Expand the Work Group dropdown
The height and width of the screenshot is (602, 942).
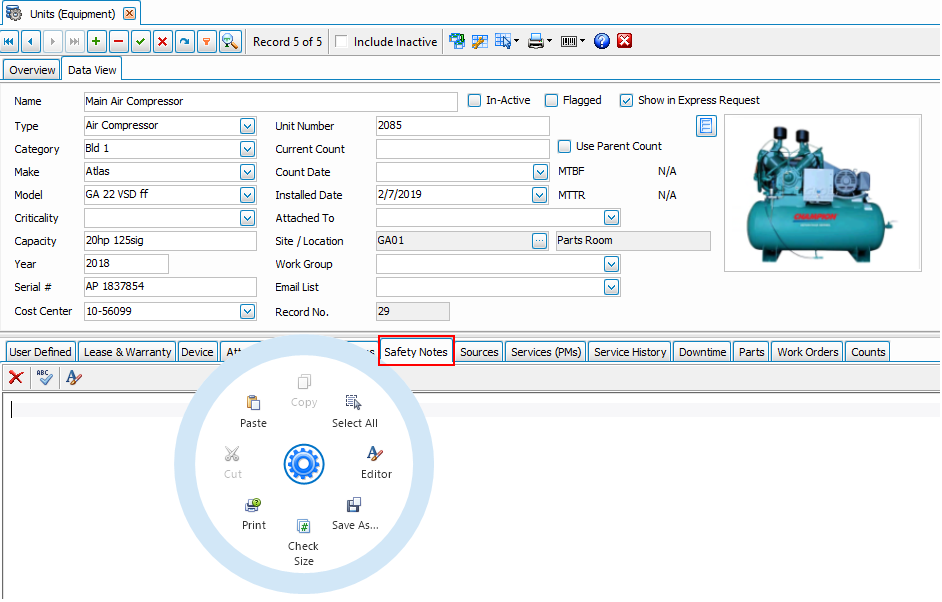pyautogui.click(x=612, y=264)
